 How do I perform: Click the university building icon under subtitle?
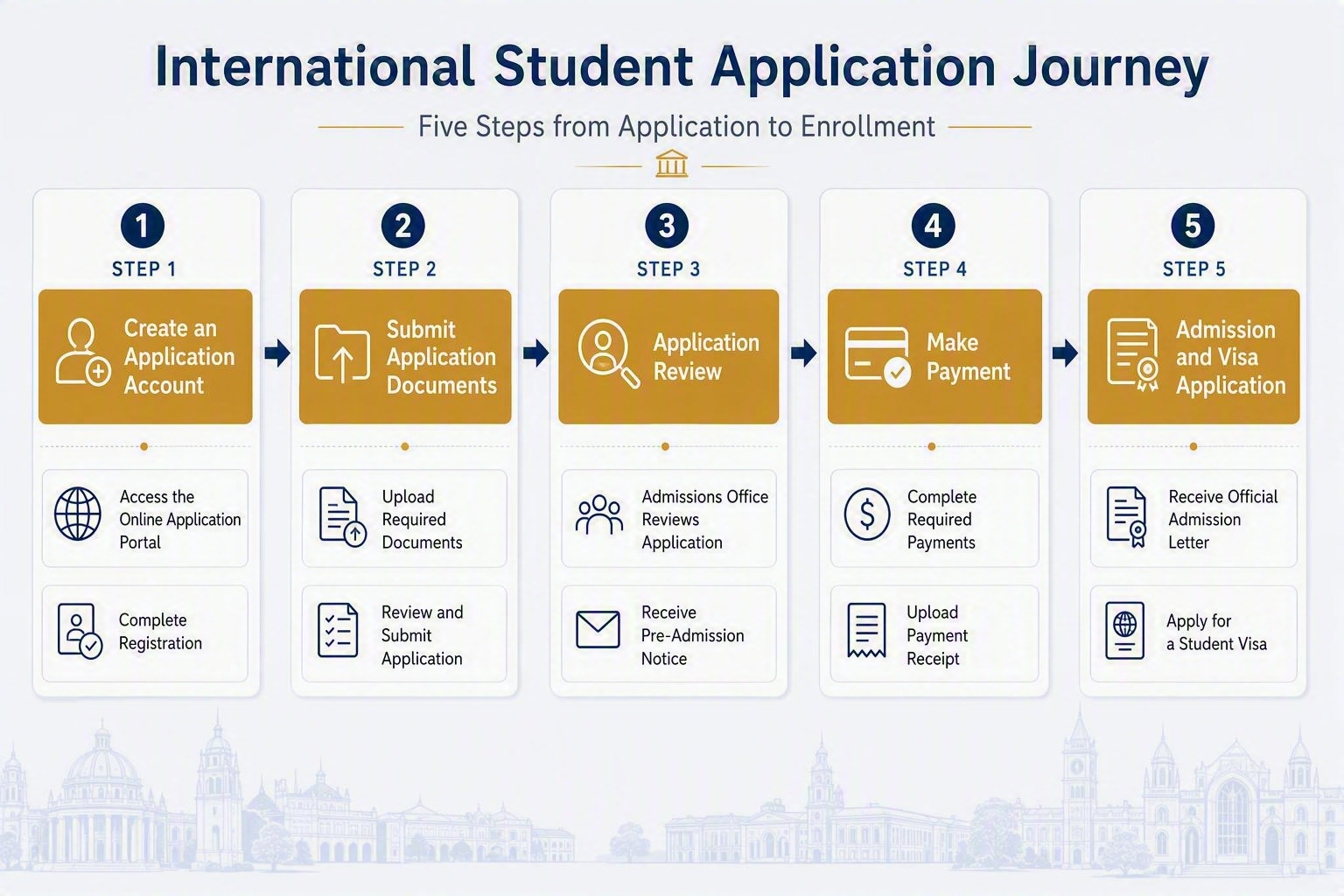(671, 164)
